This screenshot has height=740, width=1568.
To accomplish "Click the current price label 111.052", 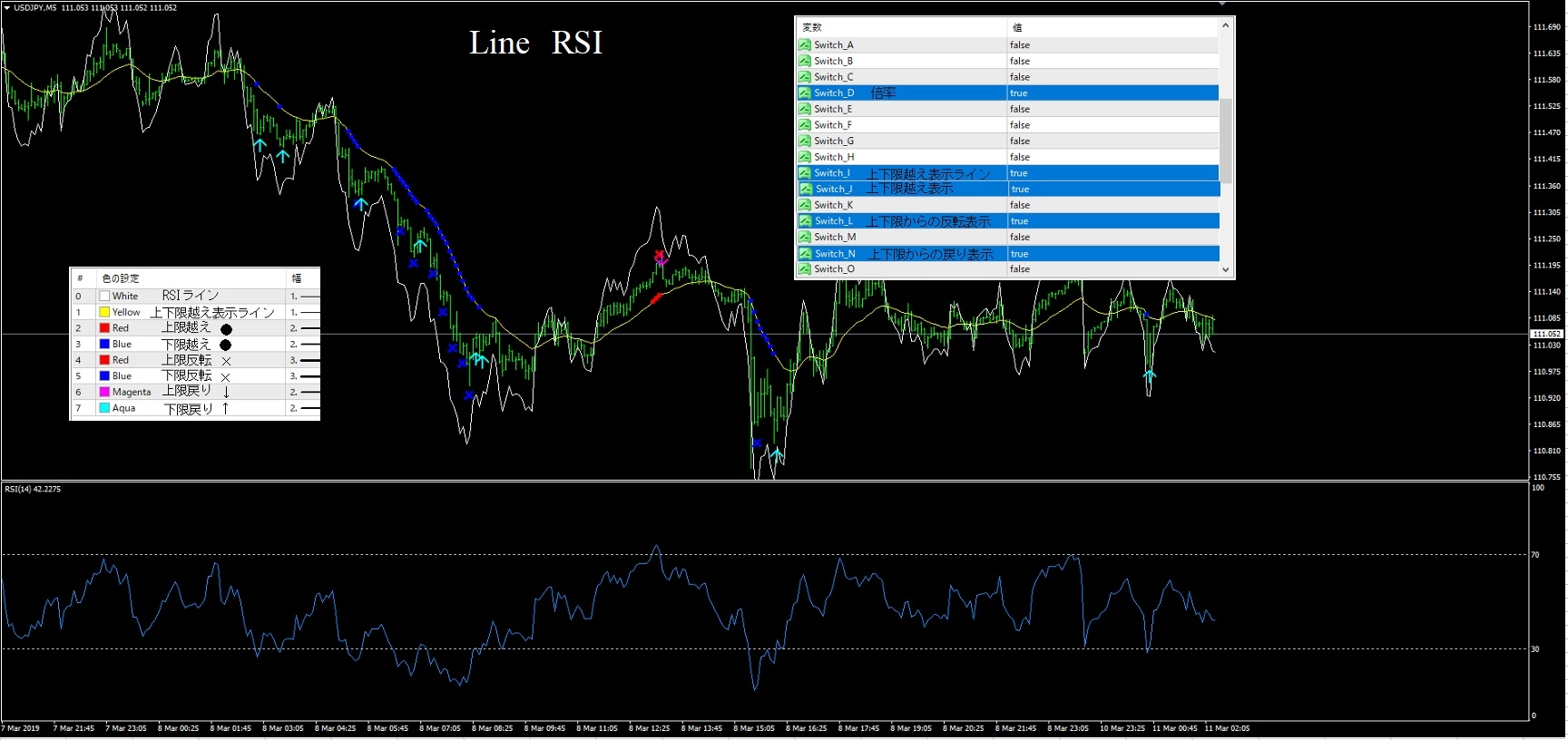I will coord(1547,335).
